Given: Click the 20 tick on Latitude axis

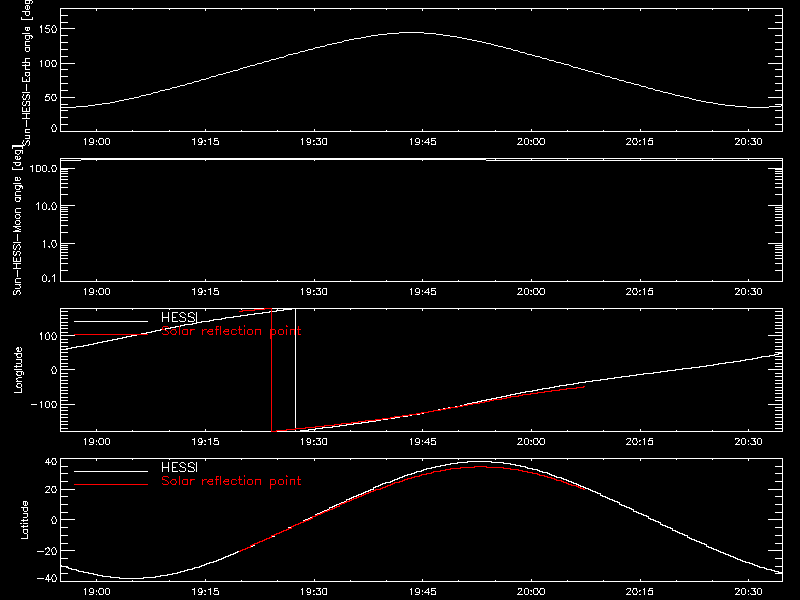Looking at the screenshot, I should pyautogui.click(x=51, y=490).
